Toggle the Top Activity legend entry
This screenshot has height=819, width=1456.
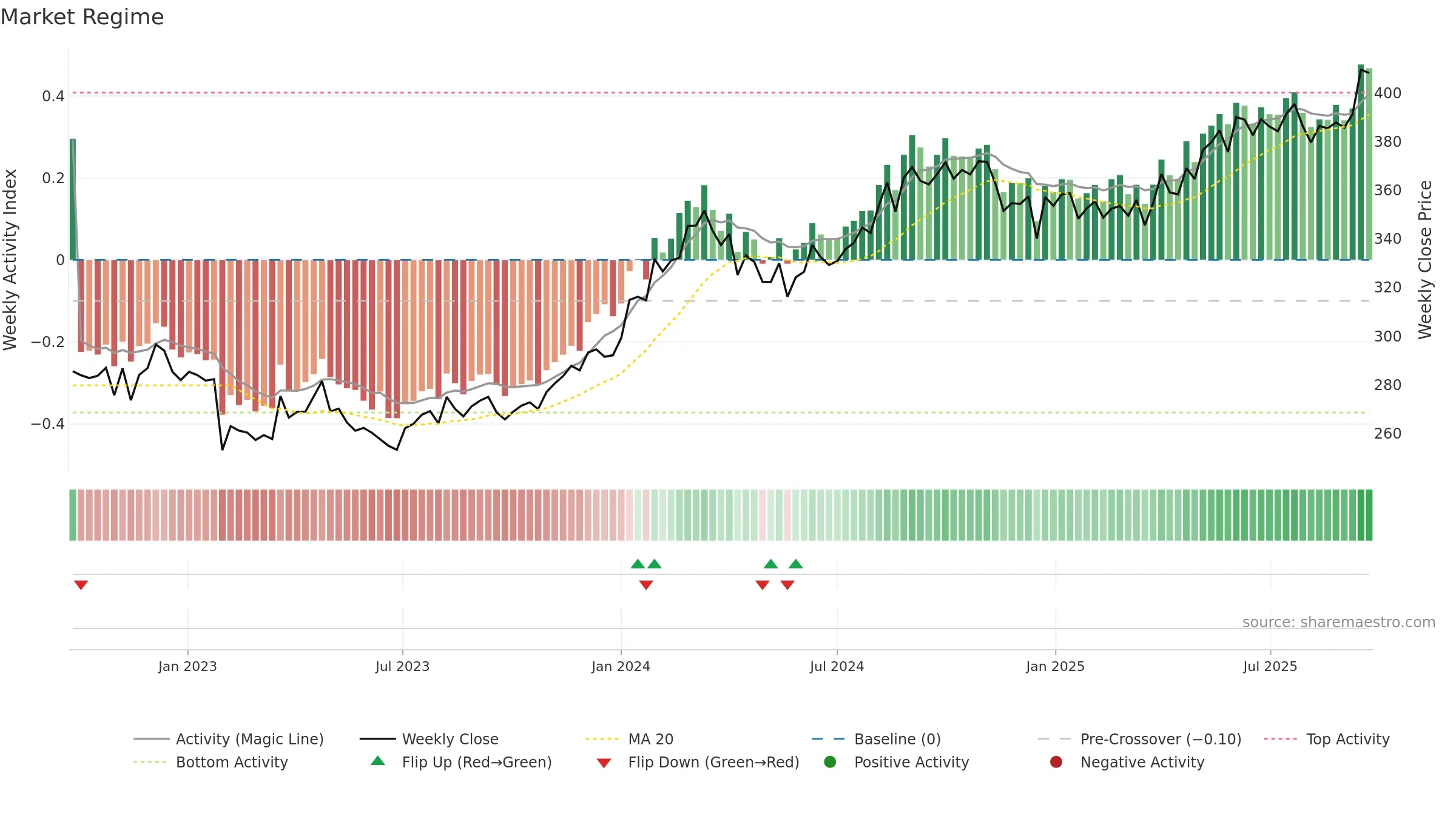[1326, 739]
